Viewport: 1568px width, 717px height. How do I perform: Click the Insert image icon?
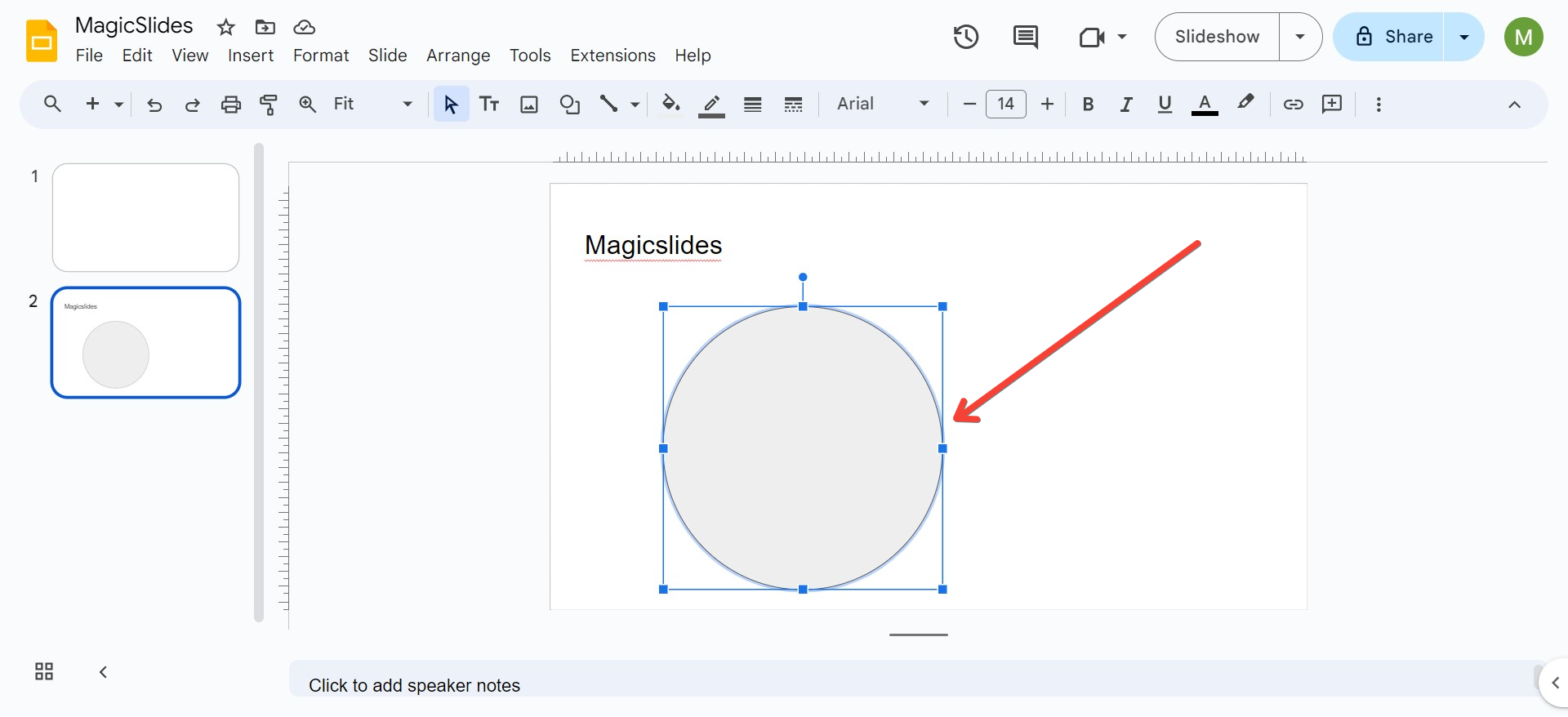click(x=529, y=104)
